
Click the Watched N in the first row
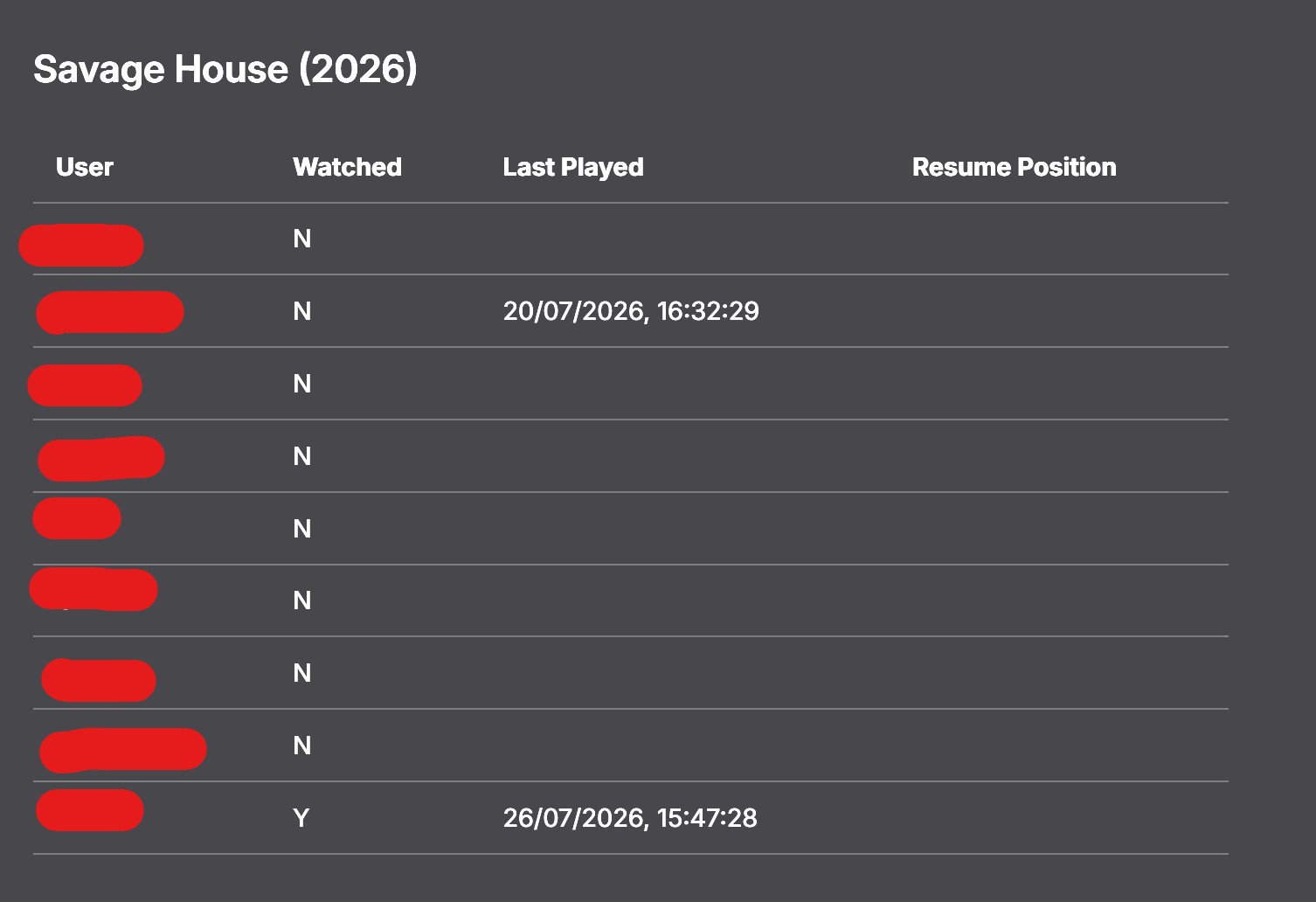click(302, 239)
